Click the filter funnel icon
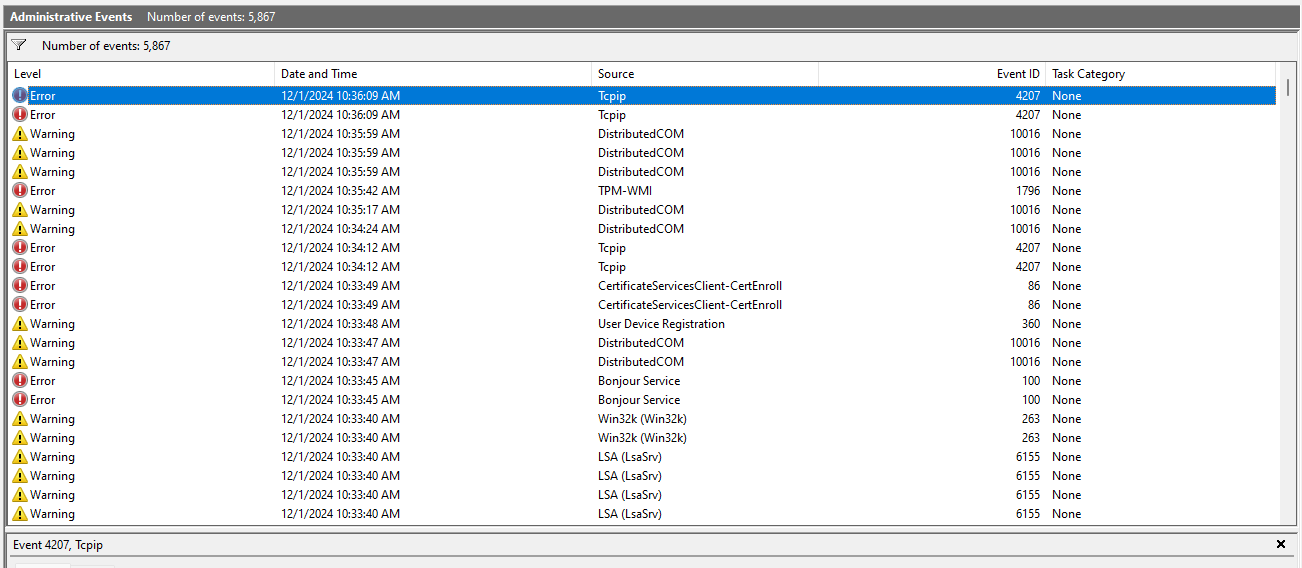Screen dimensions: 1302x568 point(19,45)
